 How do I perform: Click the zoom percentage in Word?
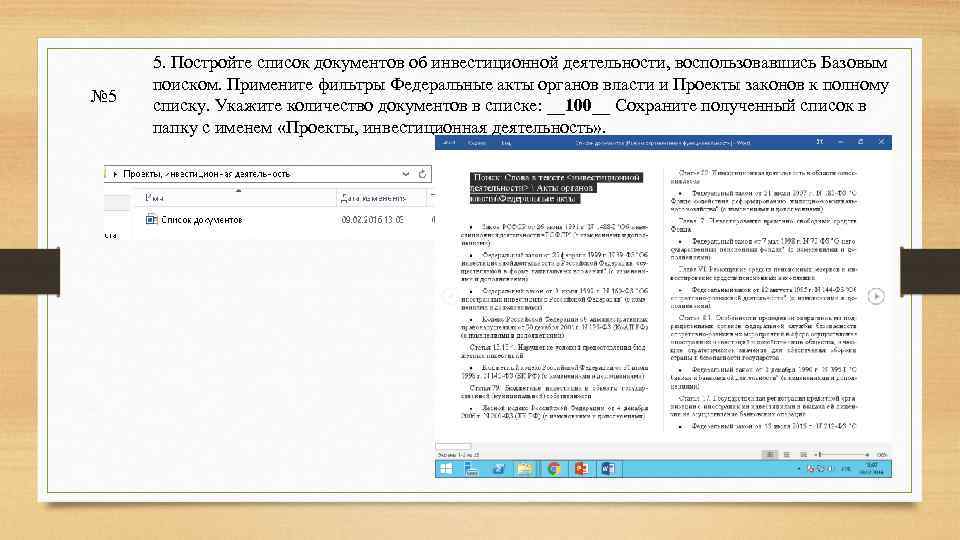click(882, 455)
